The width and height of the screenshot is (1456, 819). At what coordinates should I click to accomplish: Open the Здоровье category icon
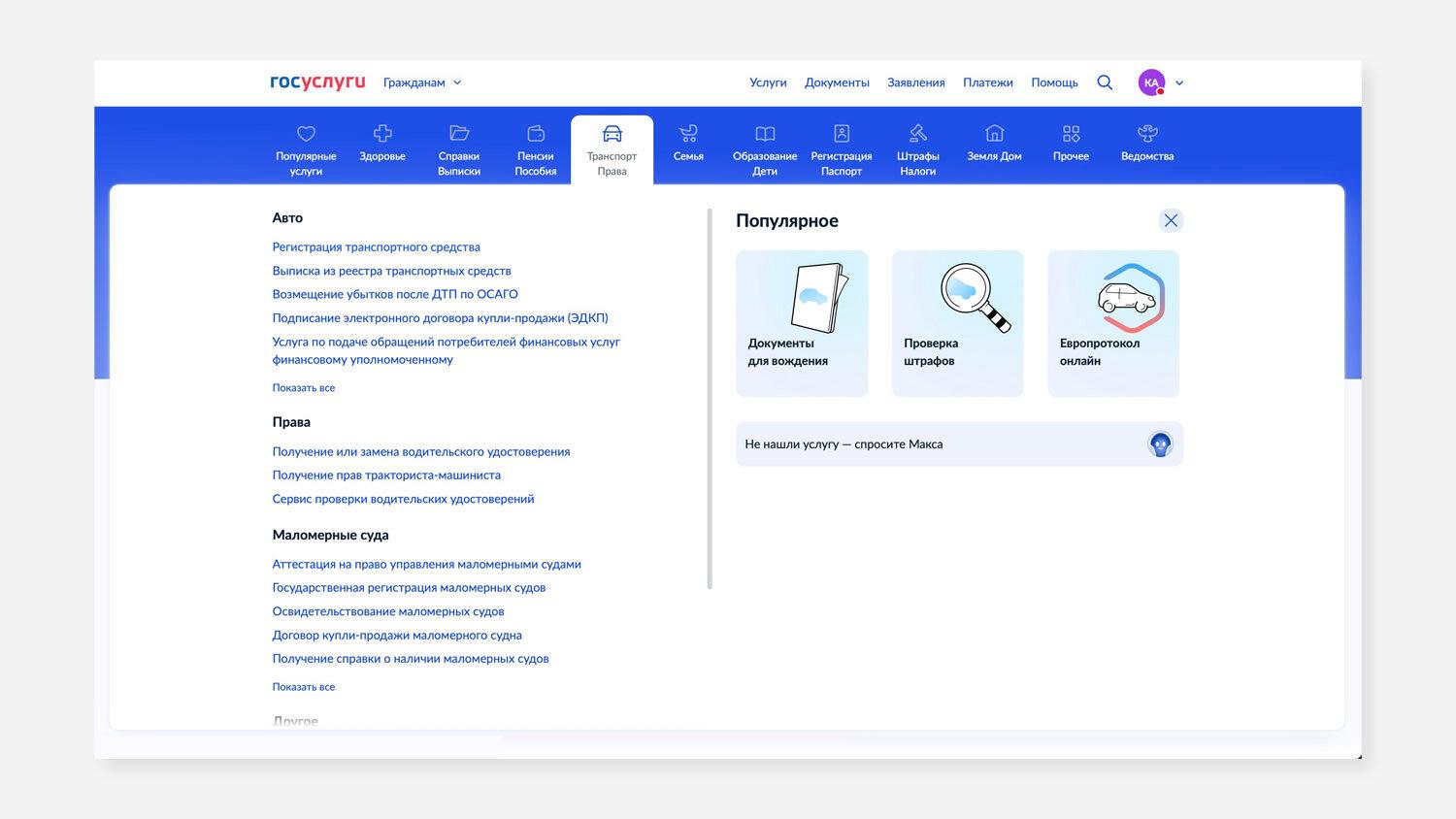click(382, 134)
